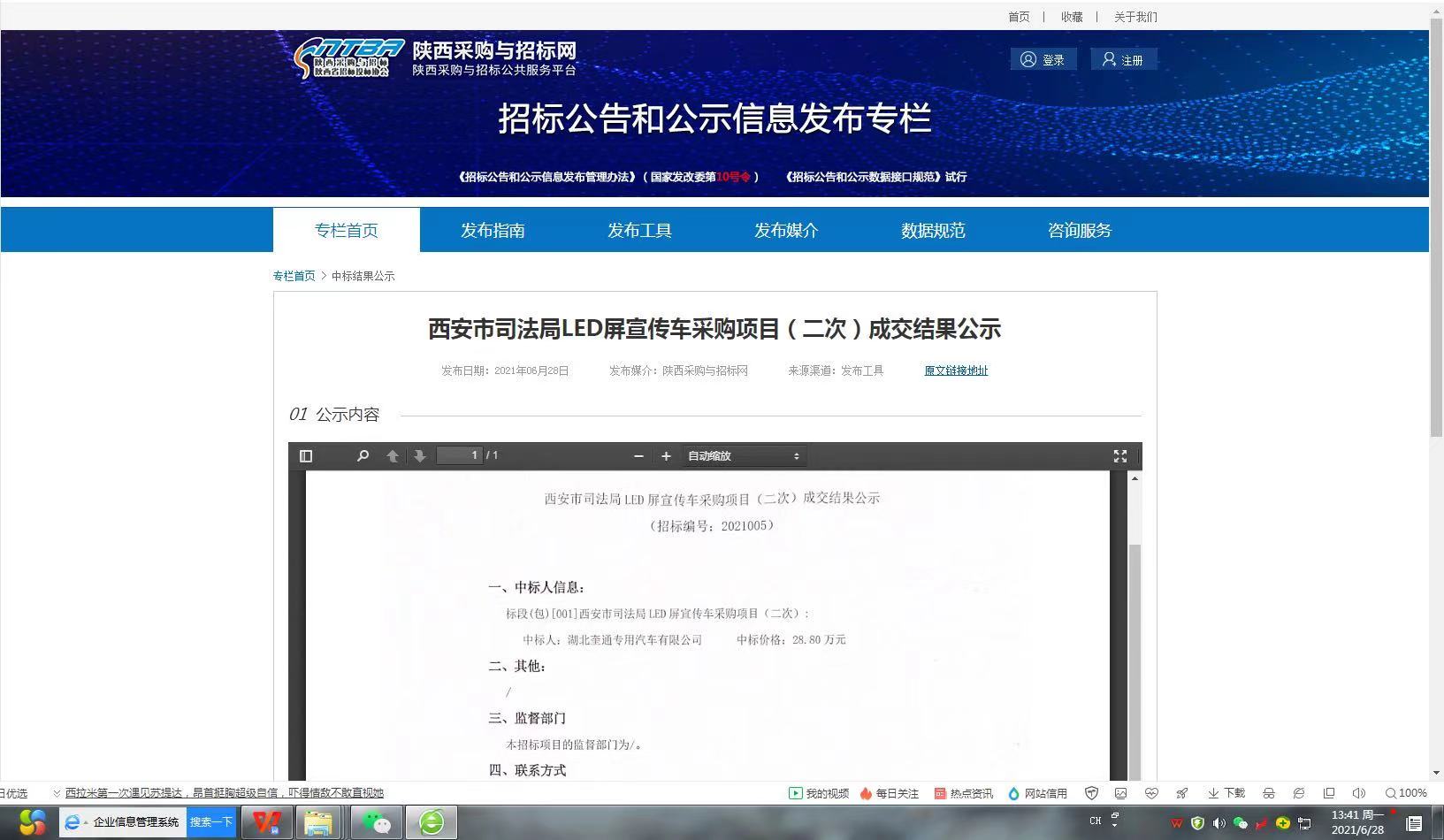
Task: Open the 原文链接地址 link
Action: [956, 370]
